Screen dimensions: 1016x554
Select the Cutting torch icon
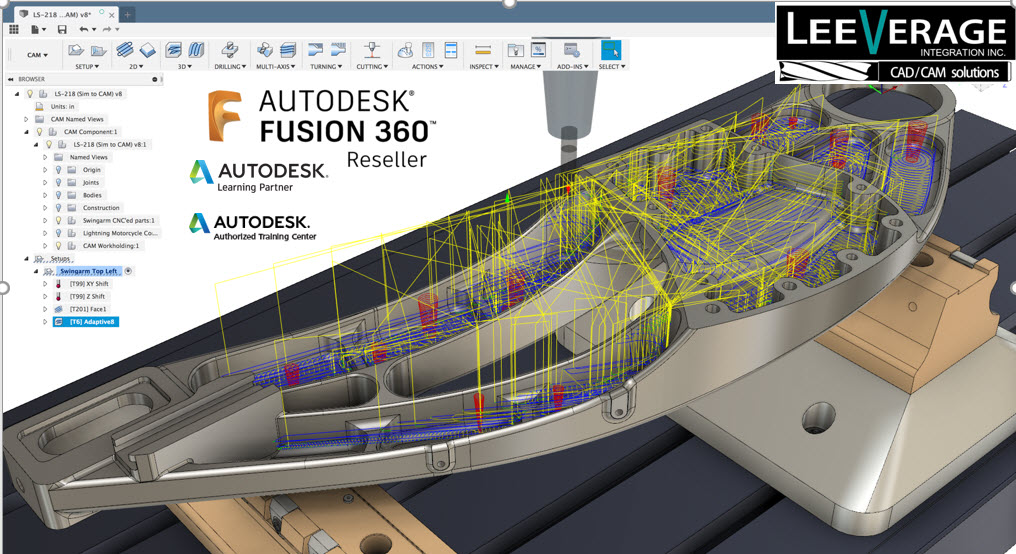pyautogui.click(x=372, y=50)
